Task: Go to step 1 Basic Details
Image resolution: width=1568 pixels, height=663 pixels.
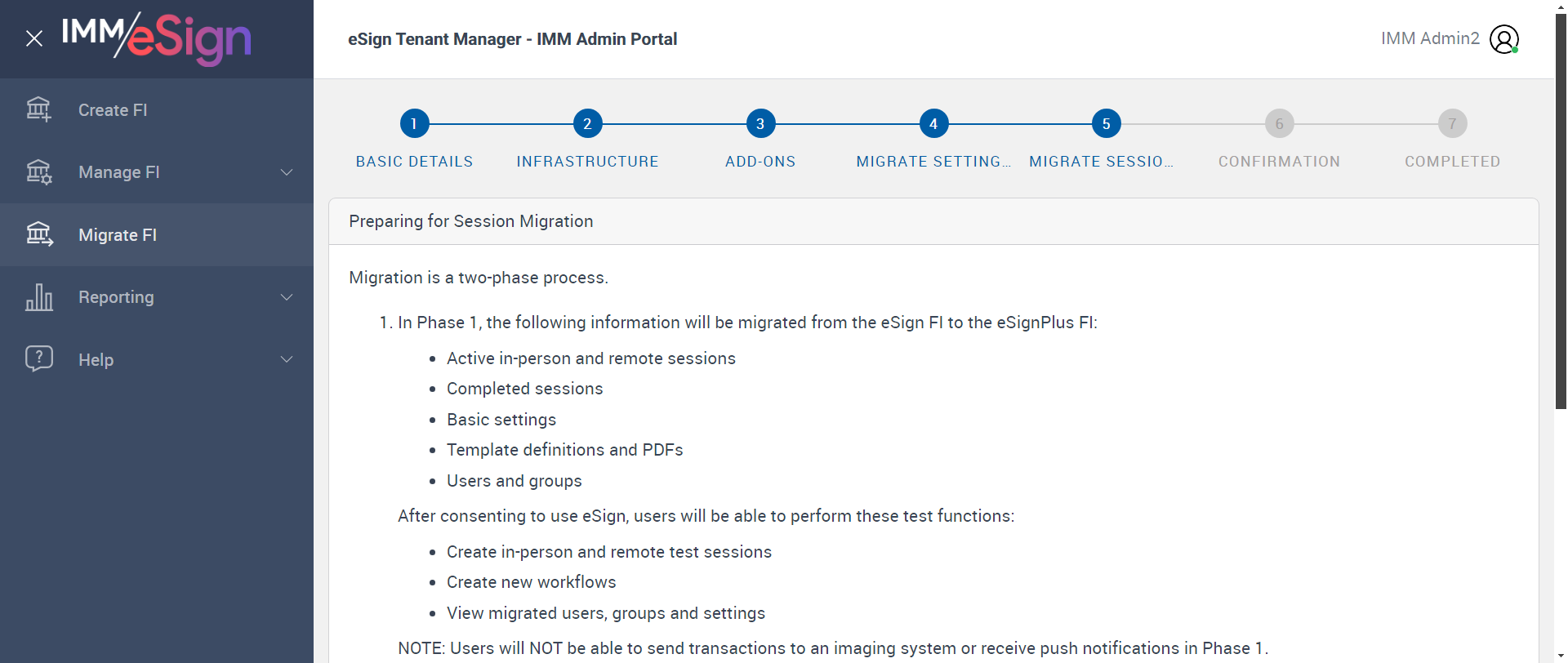Action: [x=414, y=124]
